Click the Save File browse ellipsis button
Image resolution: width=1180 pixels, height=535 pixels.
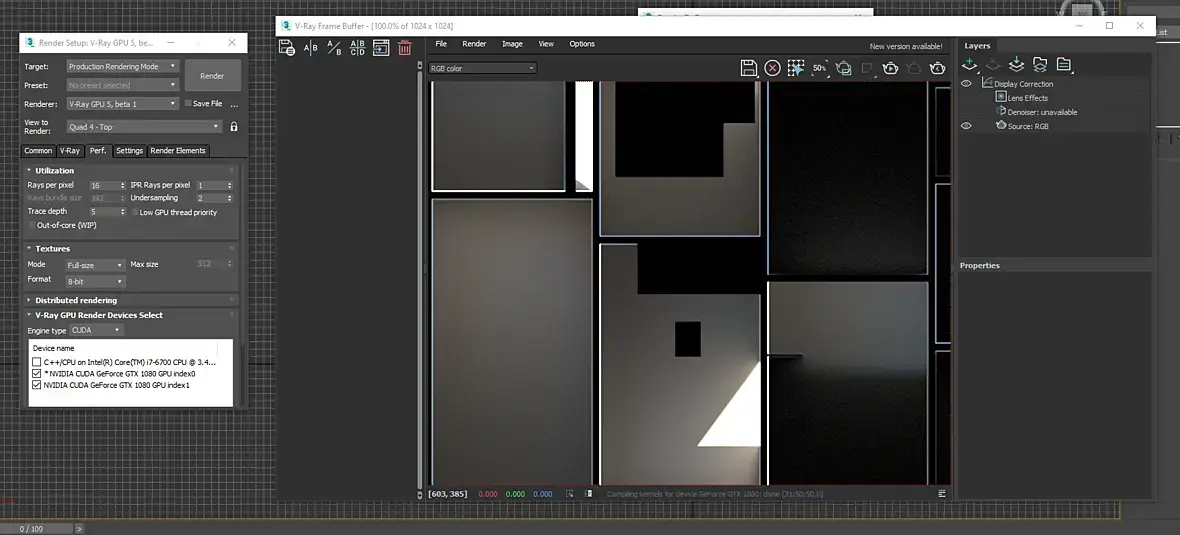(x=234, y=104)
